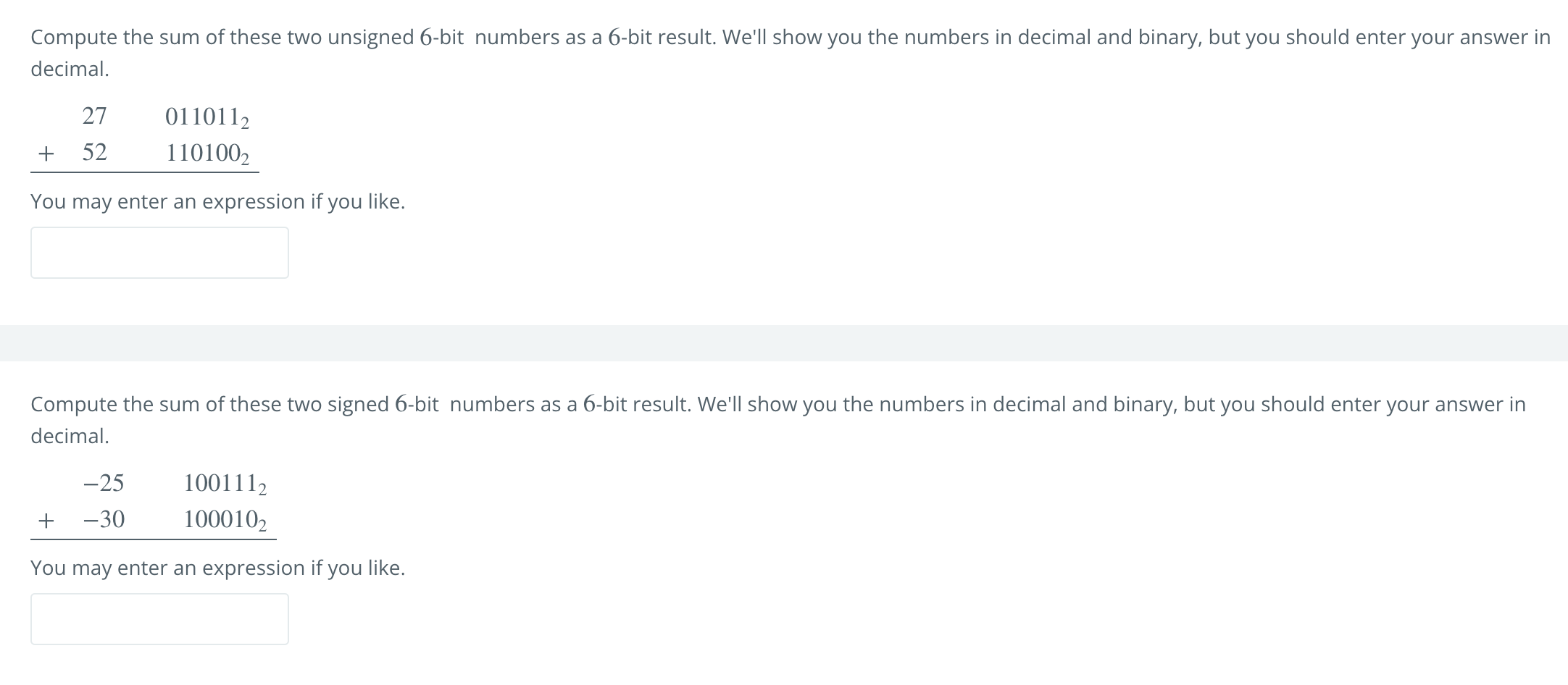This screenshot has height=685, width=1568.
Task: Click the decimal number 27 in the first problem
Action: (x=93, y=116)
